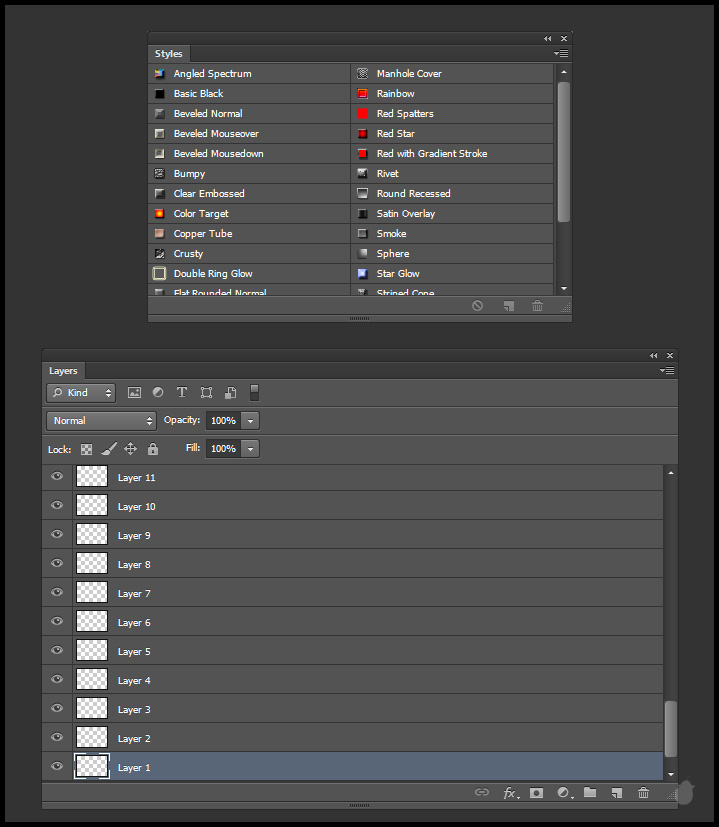This screenshot has height=827, width=719.
Task: Filter for type layers icon
Action: coord(182,393)
